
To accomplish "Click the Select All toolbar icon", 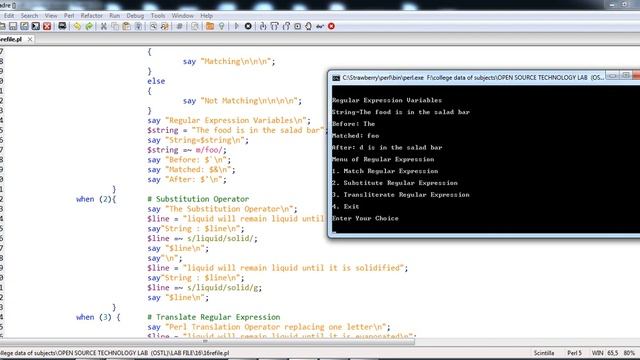I will [138, 26].
